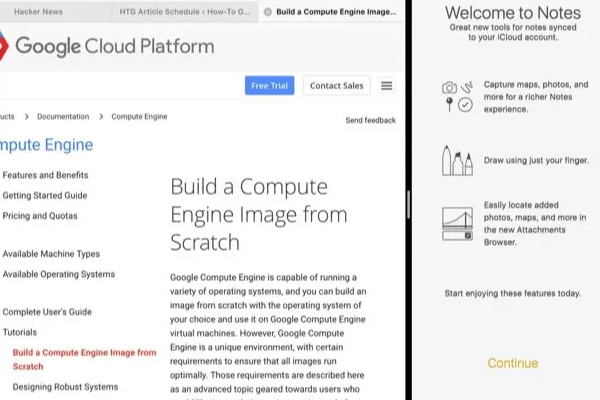
Task: Open Features and Benefits in sidebar
Action: pyautogui.click(x=45, y=175)
